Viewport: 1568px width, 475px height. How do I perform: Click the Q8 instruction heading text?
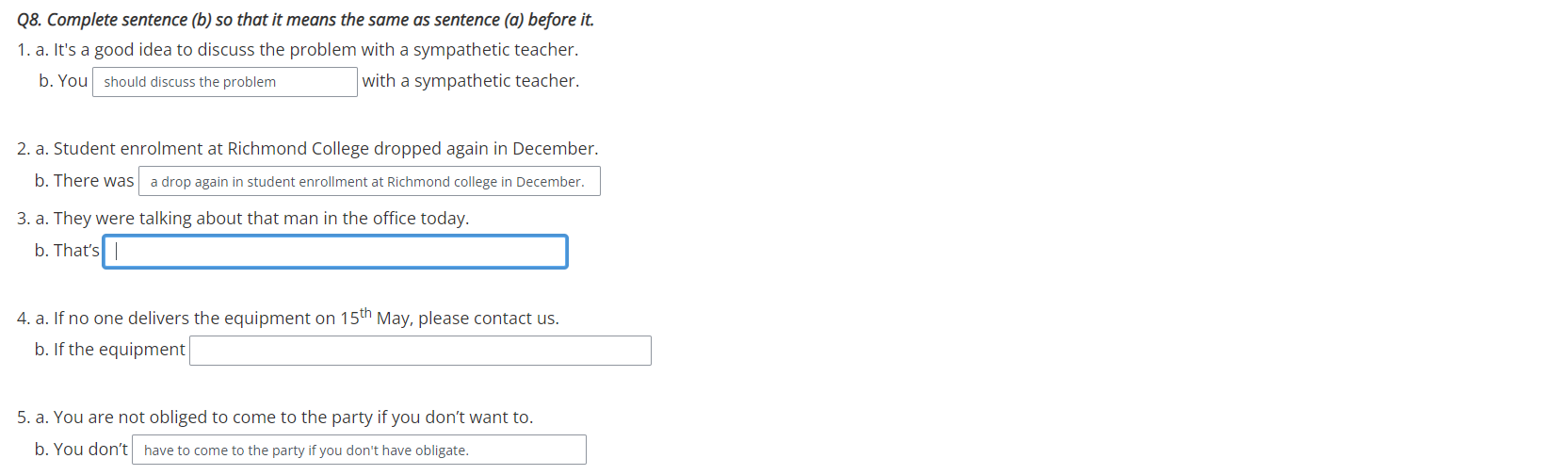pyautogui.click(x=305, y=20)
